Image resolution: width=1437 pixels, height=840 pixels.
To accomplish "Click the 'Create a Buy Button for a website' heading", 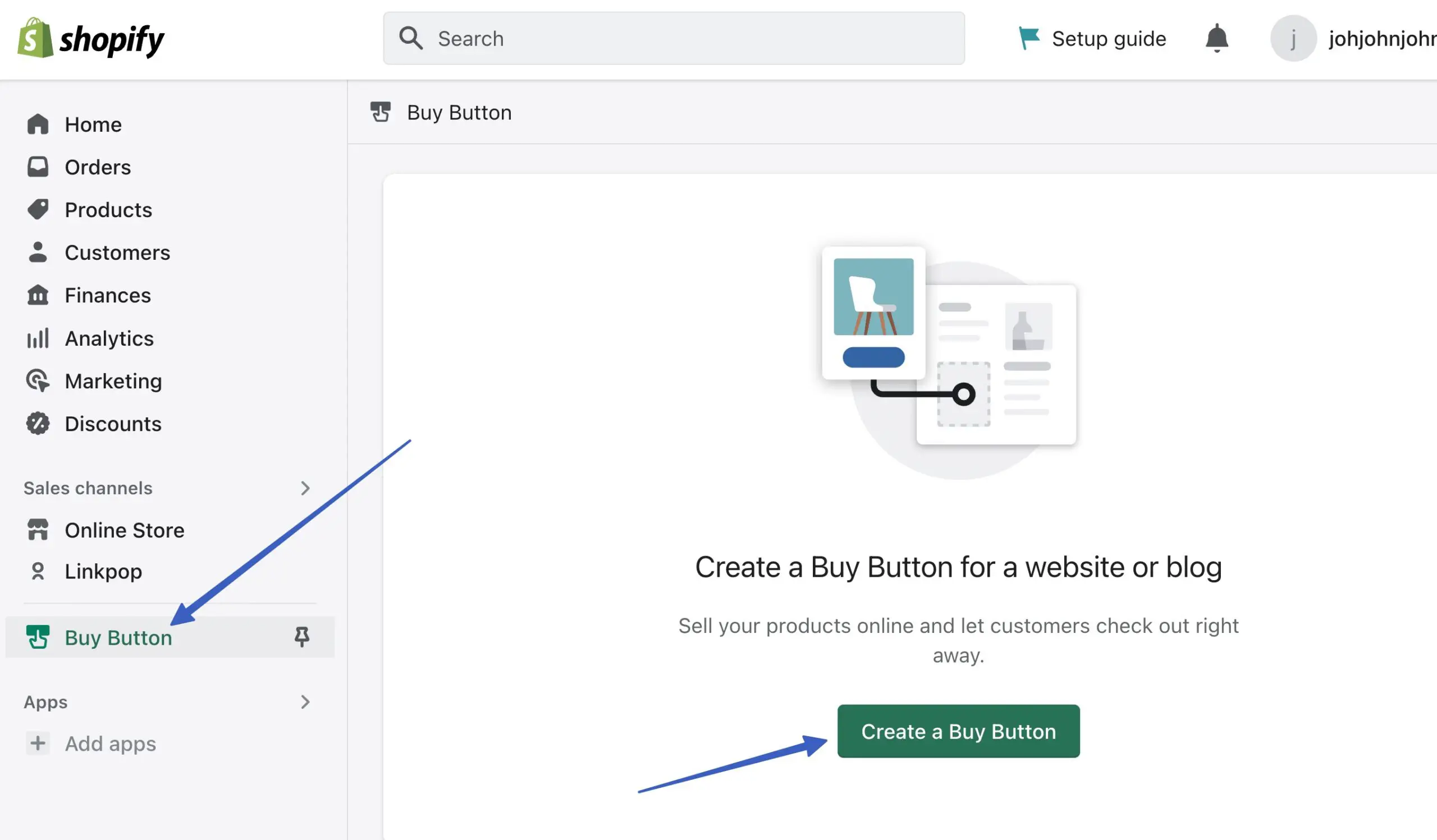I will [959, 568].
